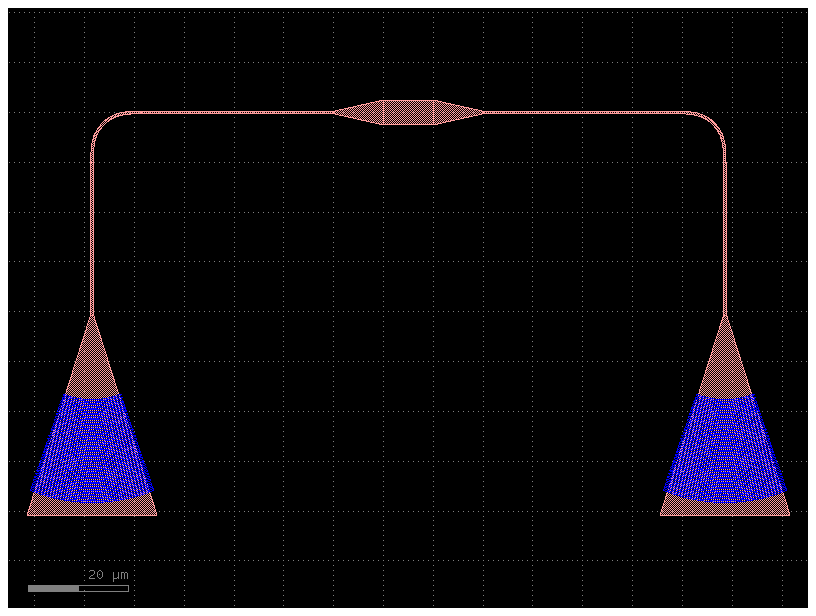Click the blue curved grating teeth on the right
The height and width of the screenshot is (616, 816).
723,445
